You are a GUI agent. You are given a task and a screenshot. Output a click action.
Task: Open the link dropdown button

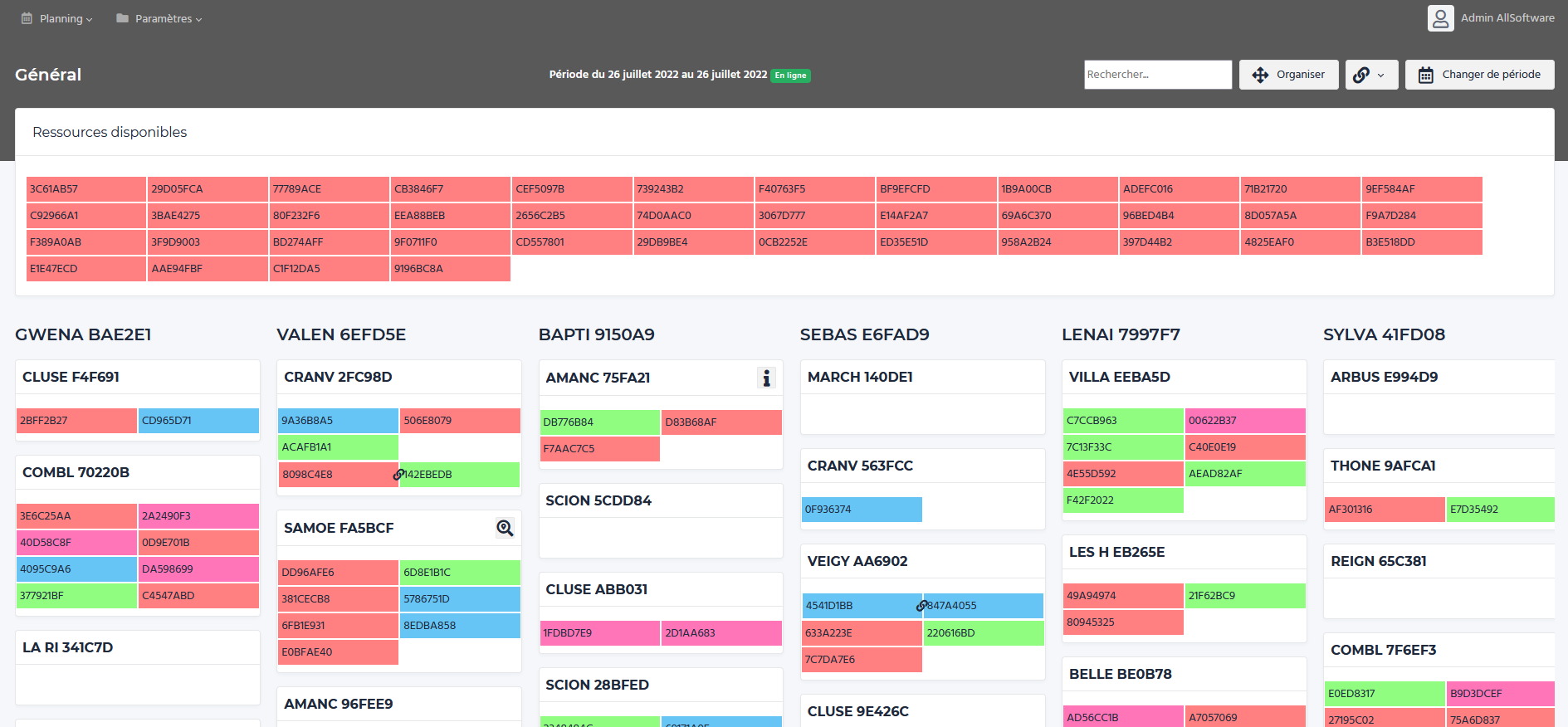[x=1371, y=75]
